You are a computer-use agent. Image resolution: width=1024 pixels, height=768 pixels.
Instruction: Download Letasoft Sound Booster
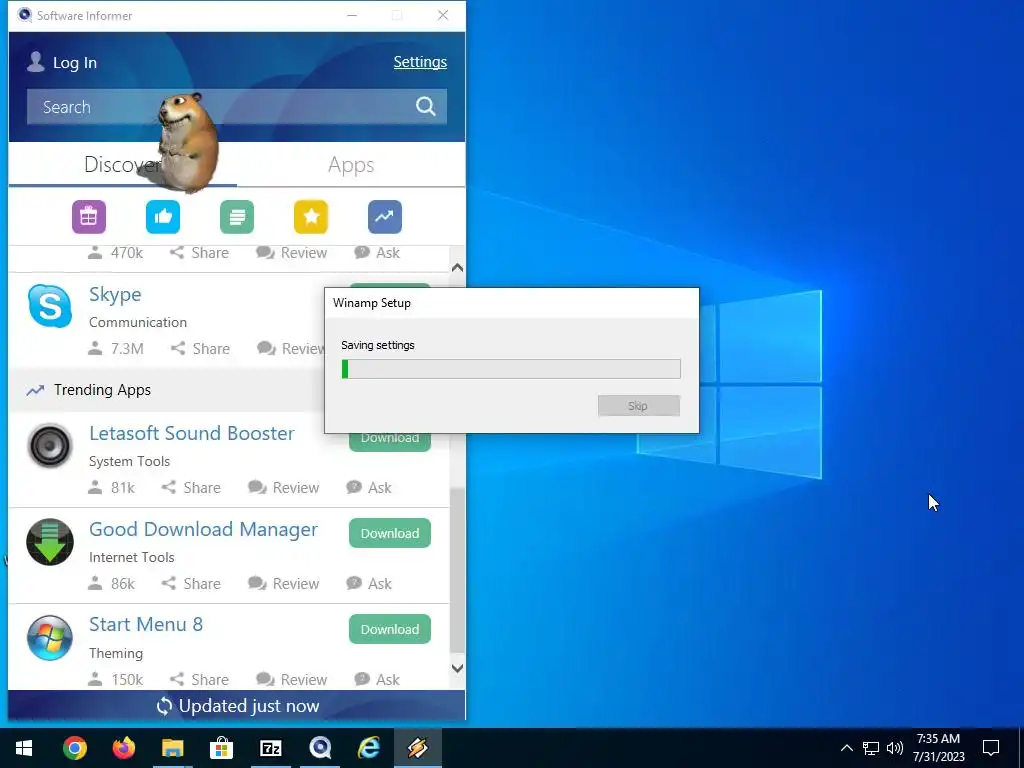coord(390,440)
